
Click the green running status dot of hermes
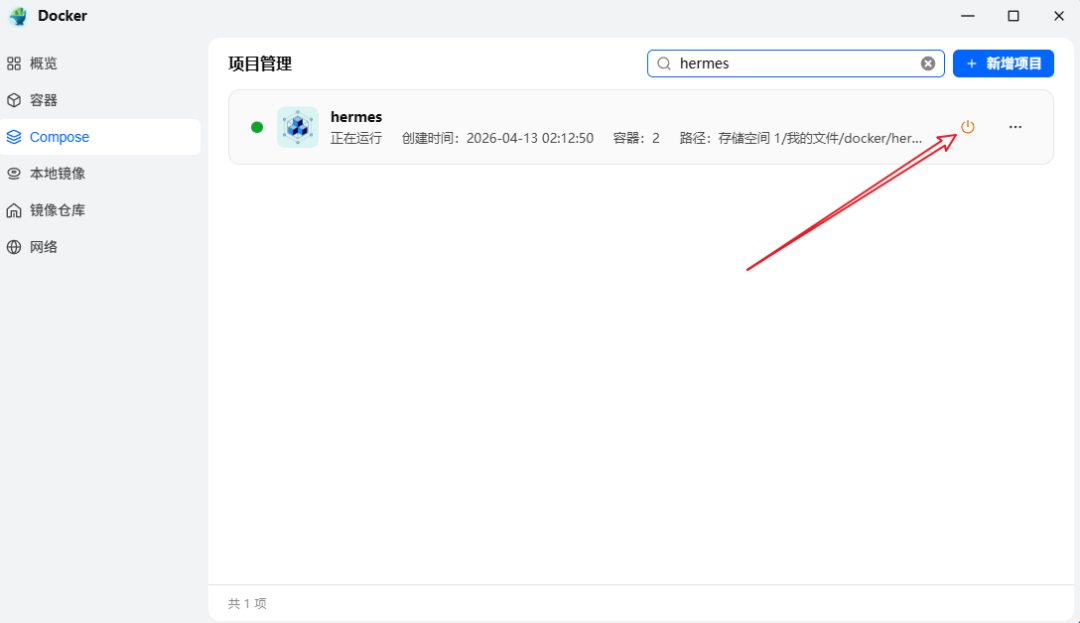pyautogui.click(x=257, y=127)
